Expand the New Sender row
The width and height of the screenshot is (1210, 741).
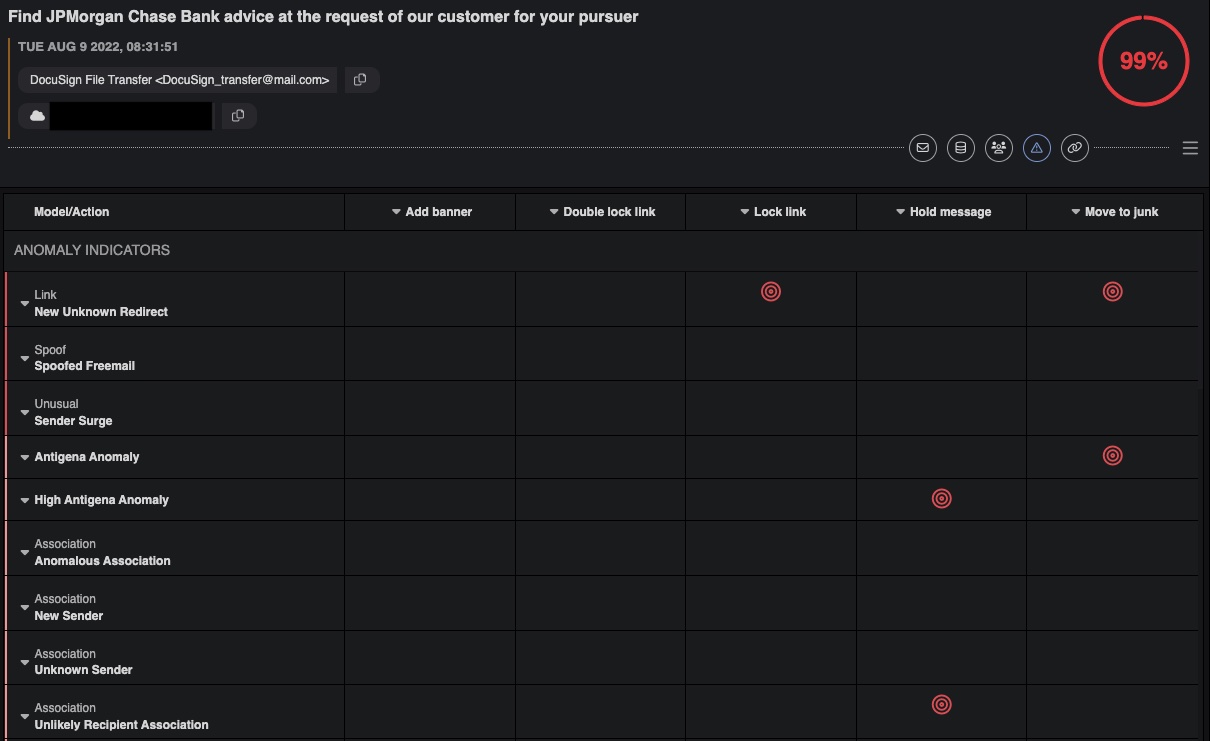pyautogui.click(x=25, y=608)
